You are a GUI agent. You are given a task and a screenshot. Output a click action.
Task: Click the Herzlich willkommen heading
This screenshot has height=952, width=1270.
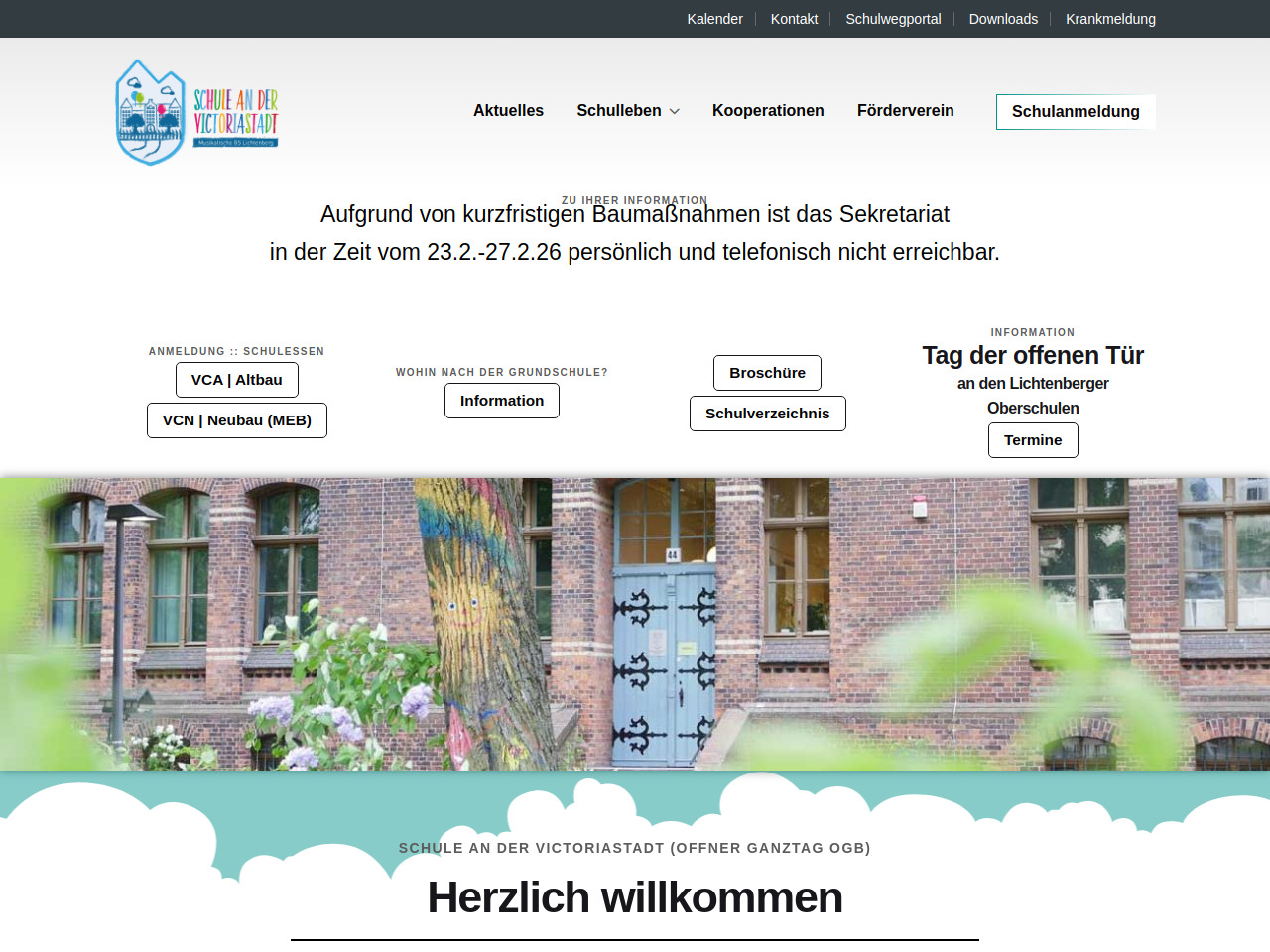pos(635,897)
